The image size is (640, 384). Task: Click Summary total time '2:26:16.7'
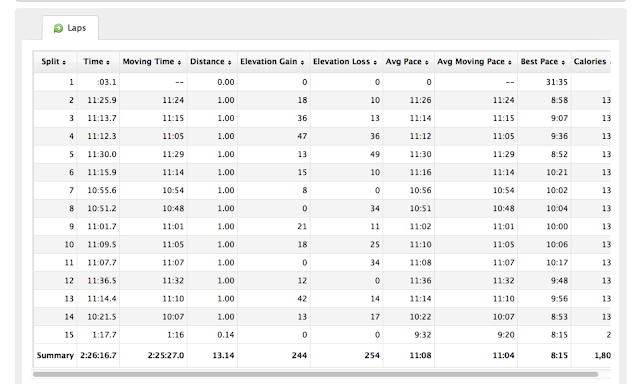98,355
